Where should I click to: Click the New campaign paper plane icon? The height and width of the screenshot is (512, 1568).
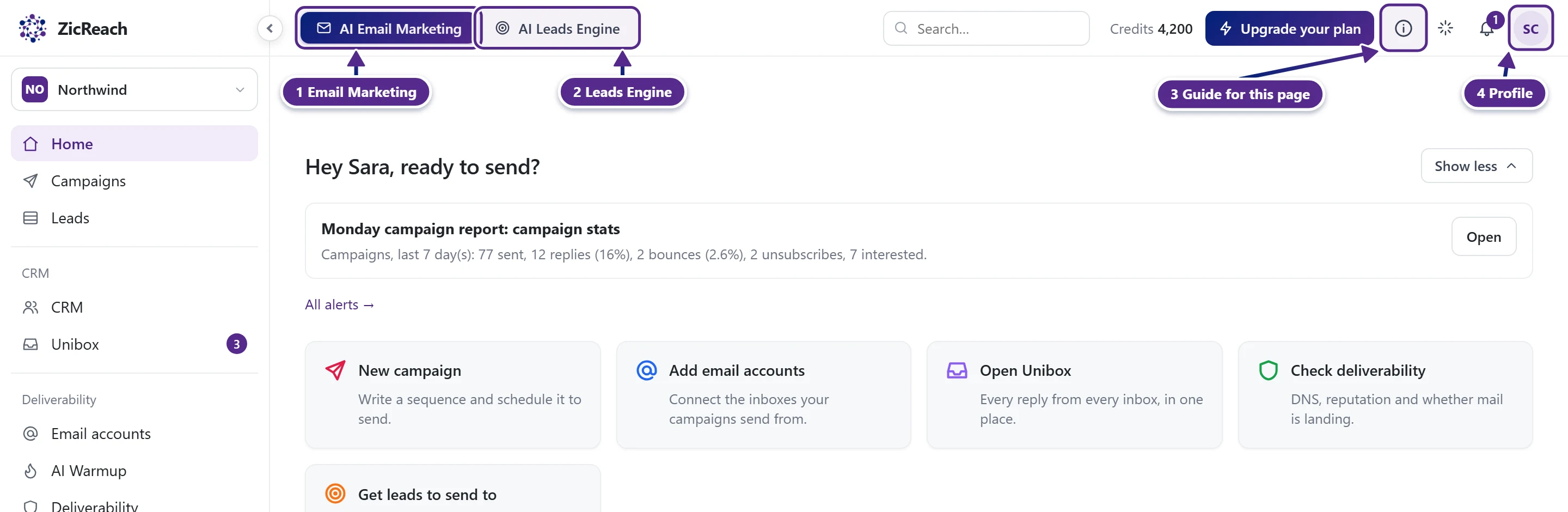(x=335, y=370)
